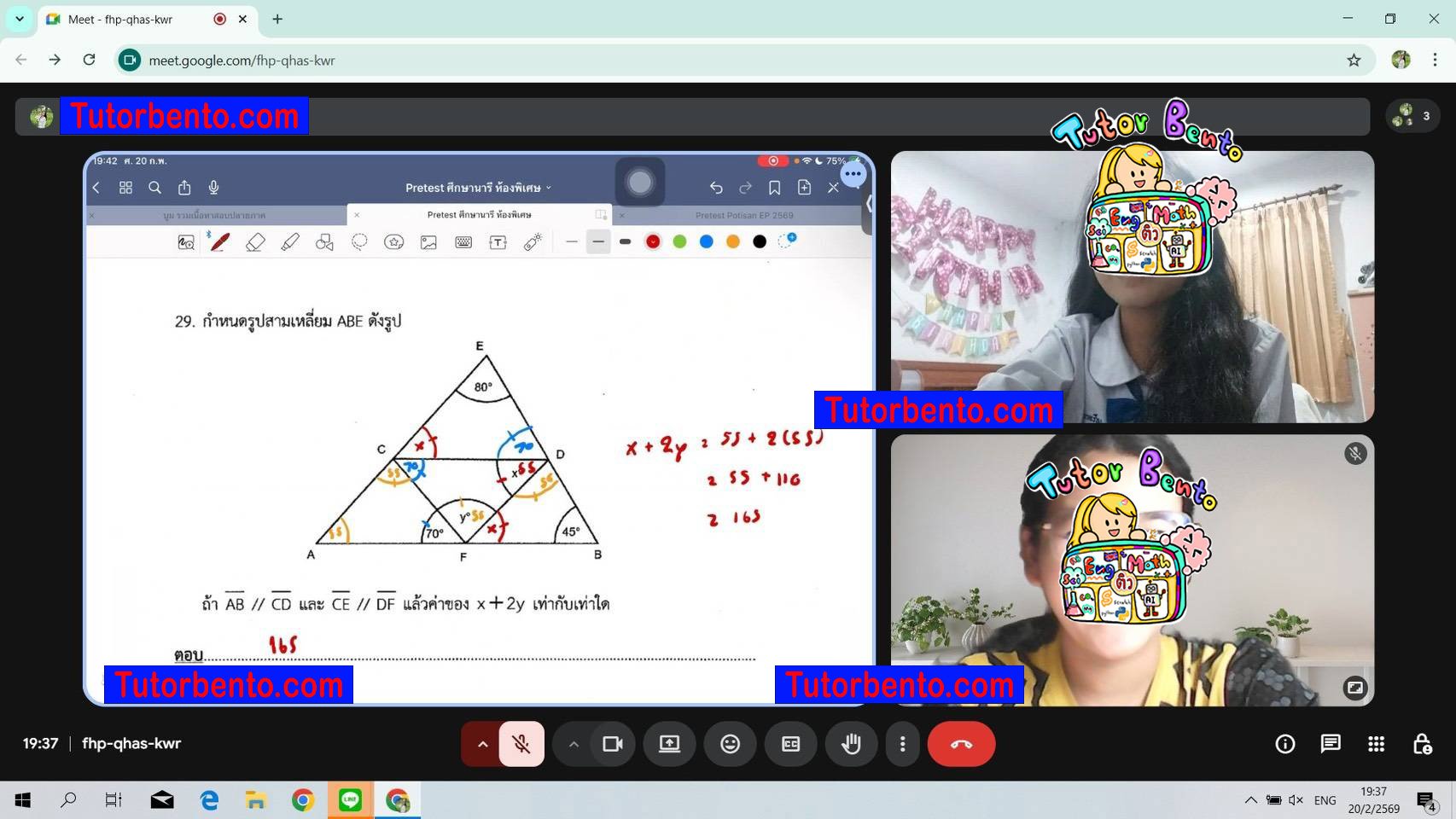Open the LINE app from the taskbar
Screen dimensions: 1456x819
pos(349,799)
